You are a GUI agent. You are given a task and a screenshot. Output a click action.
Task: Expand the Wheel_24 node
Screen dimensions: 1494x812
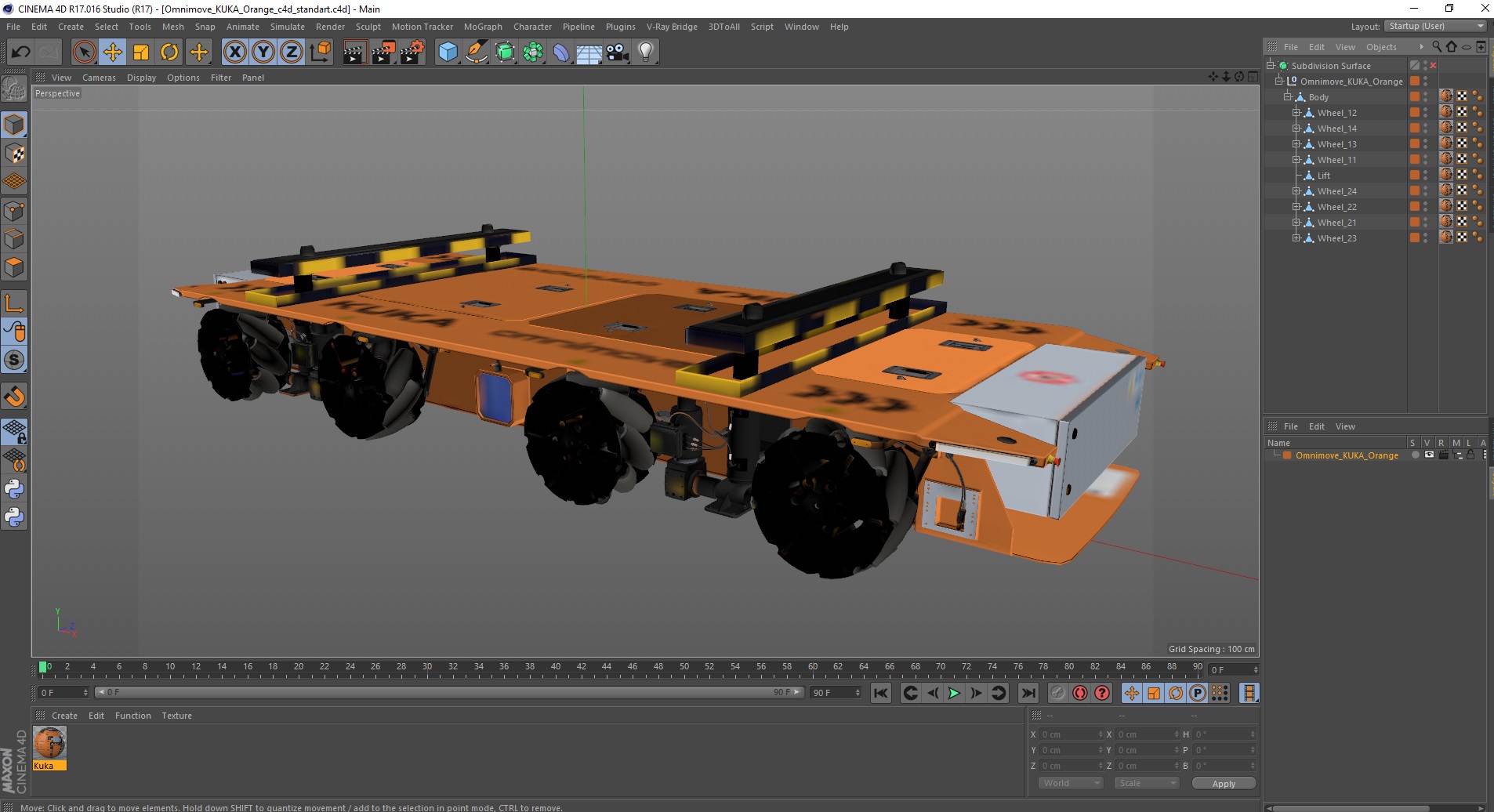[x=1296, y=190]
